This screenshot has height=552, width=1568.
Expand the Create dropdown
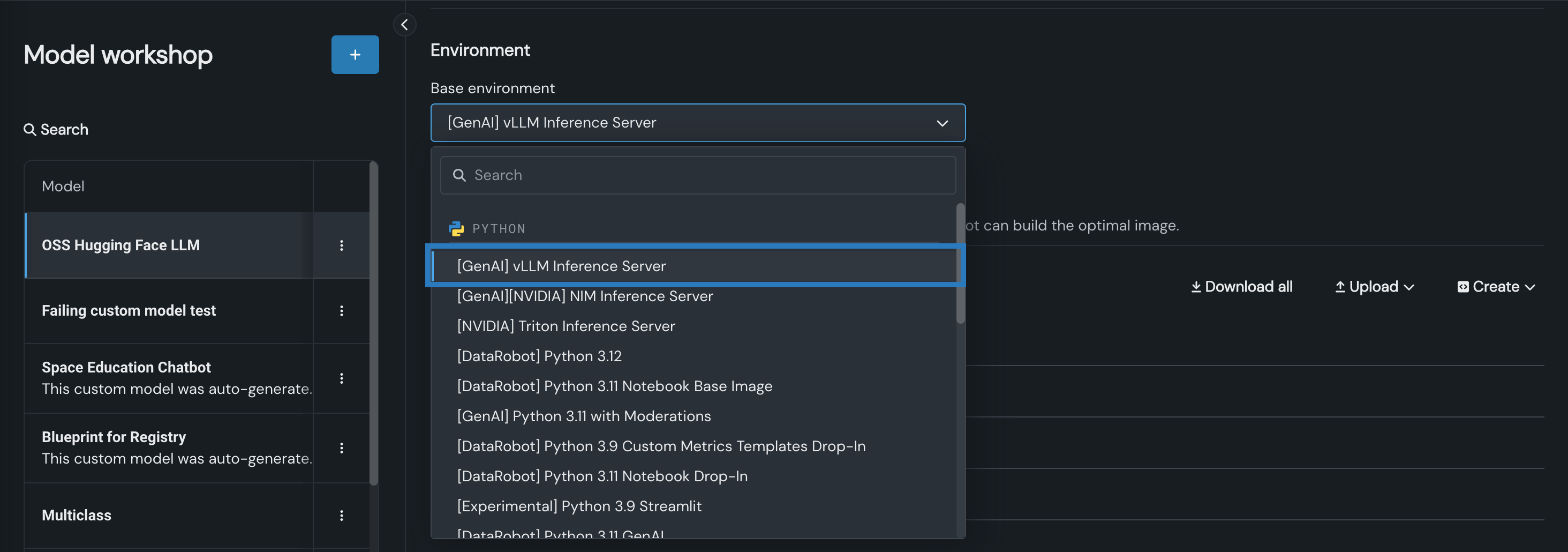(1496, 287)
